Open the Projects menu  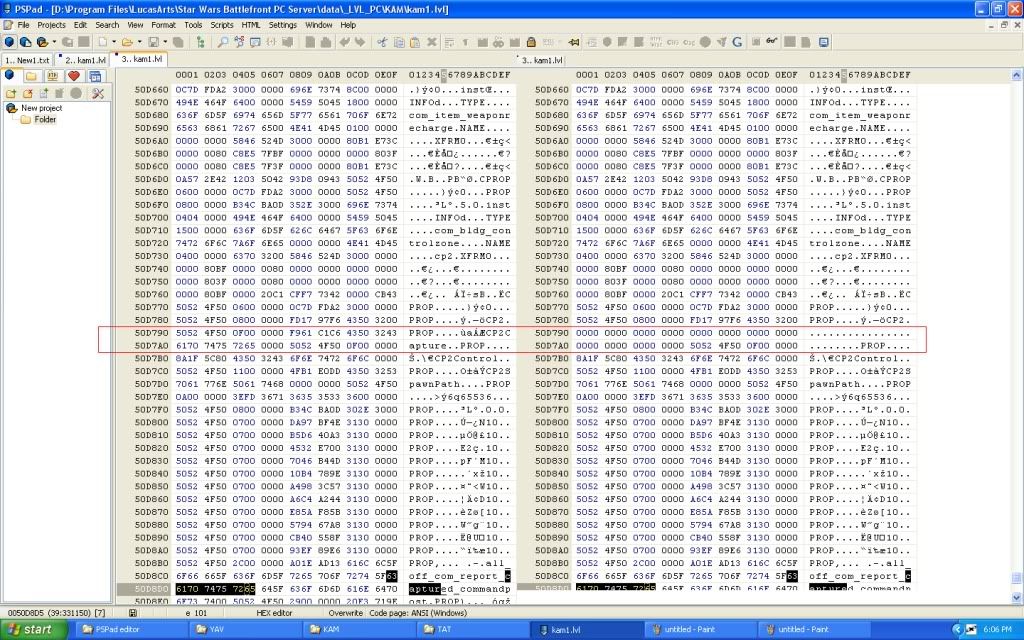pos(51,25)
